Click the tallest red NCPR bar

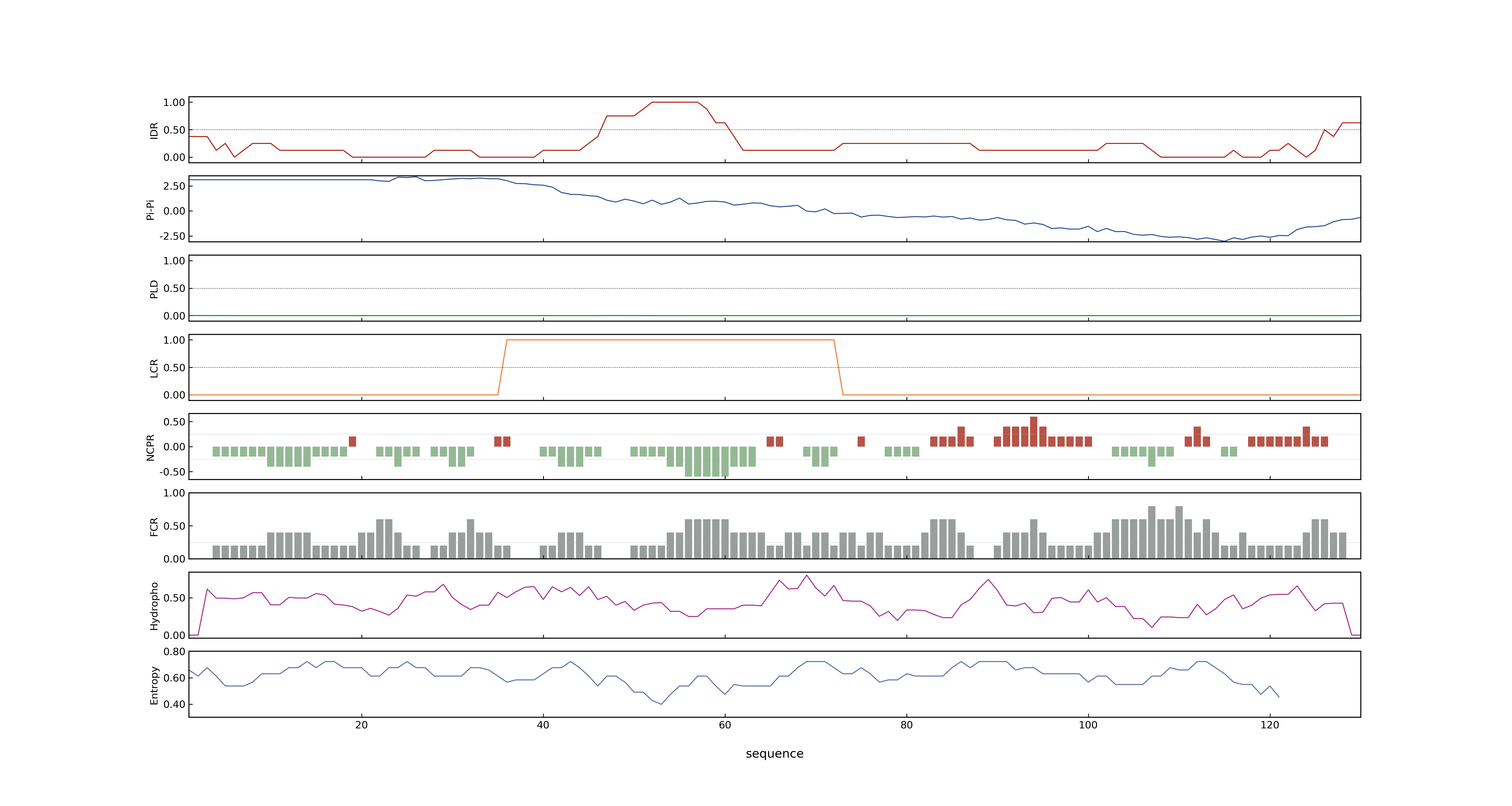(x=1034, y=432)
